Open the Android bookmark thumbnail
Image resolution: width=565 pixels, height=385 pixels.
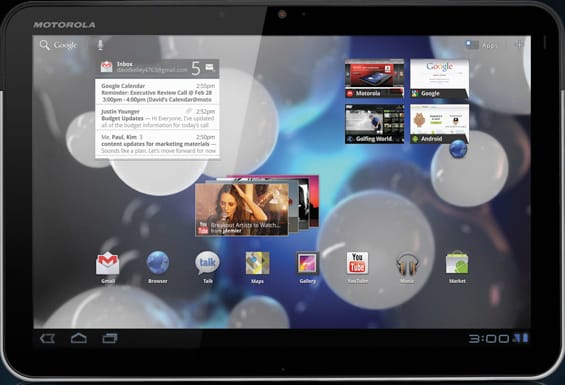pyautogui.click(x=440, y=124)
